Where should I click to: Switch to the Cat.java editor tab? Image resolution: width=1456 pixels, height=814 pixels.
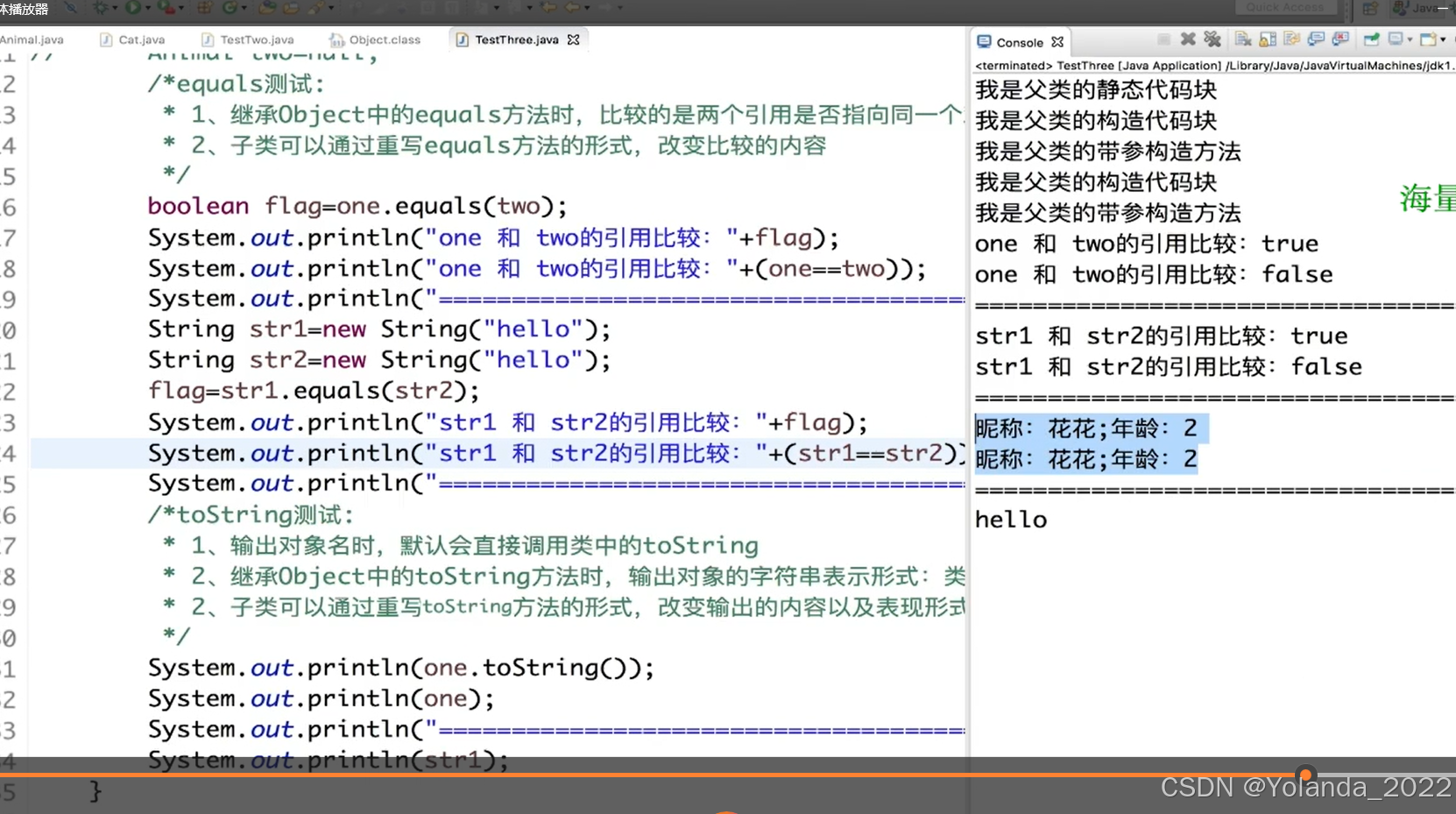click(132, 39)
